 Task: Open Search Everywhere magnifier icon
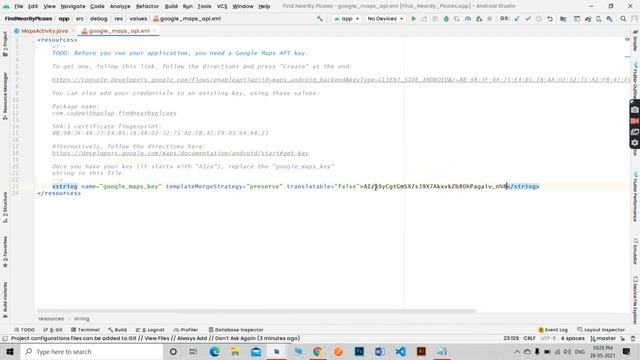pos(623,19)
